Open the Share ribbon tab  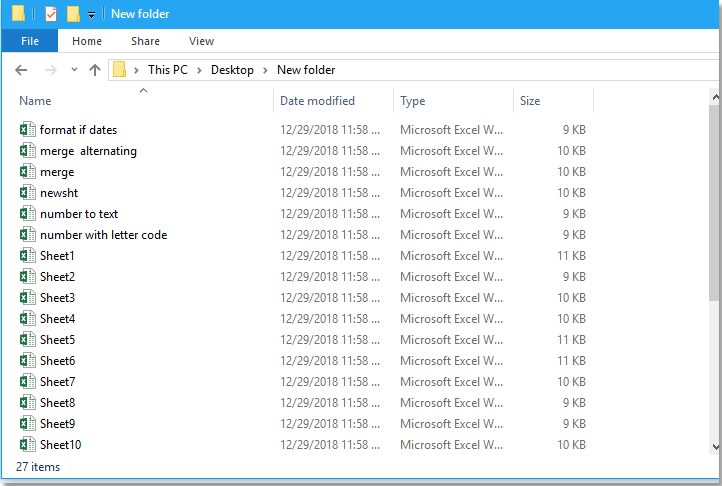(145, 41)
